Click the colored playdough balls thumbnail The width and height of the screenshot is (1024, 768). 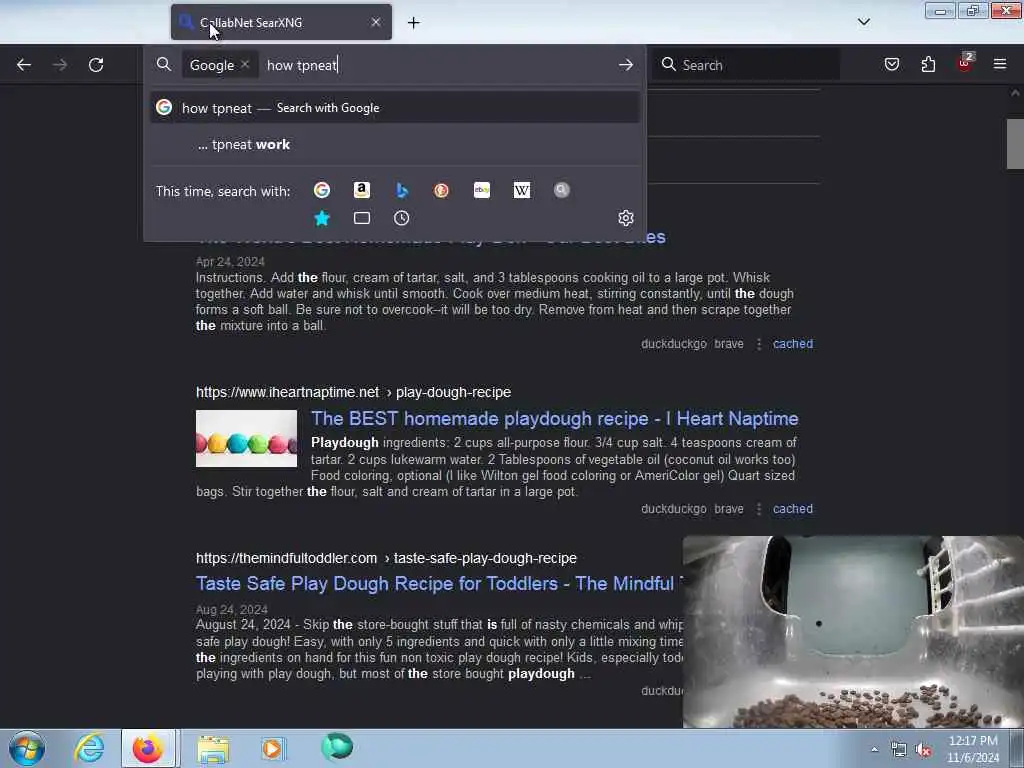pyautogui.click(x=246, y=438)
